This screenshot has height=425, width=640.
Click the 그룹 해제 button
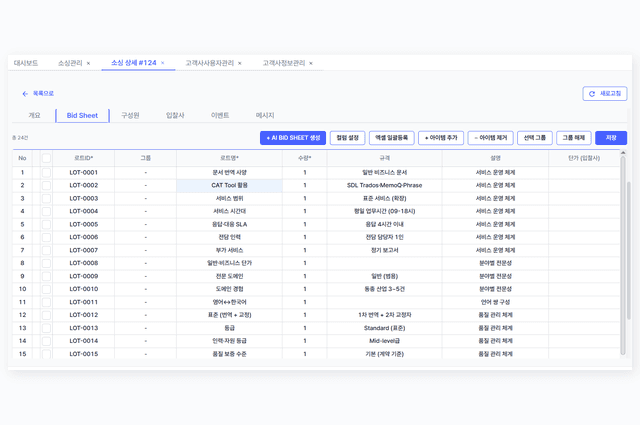tap(573, 138)
